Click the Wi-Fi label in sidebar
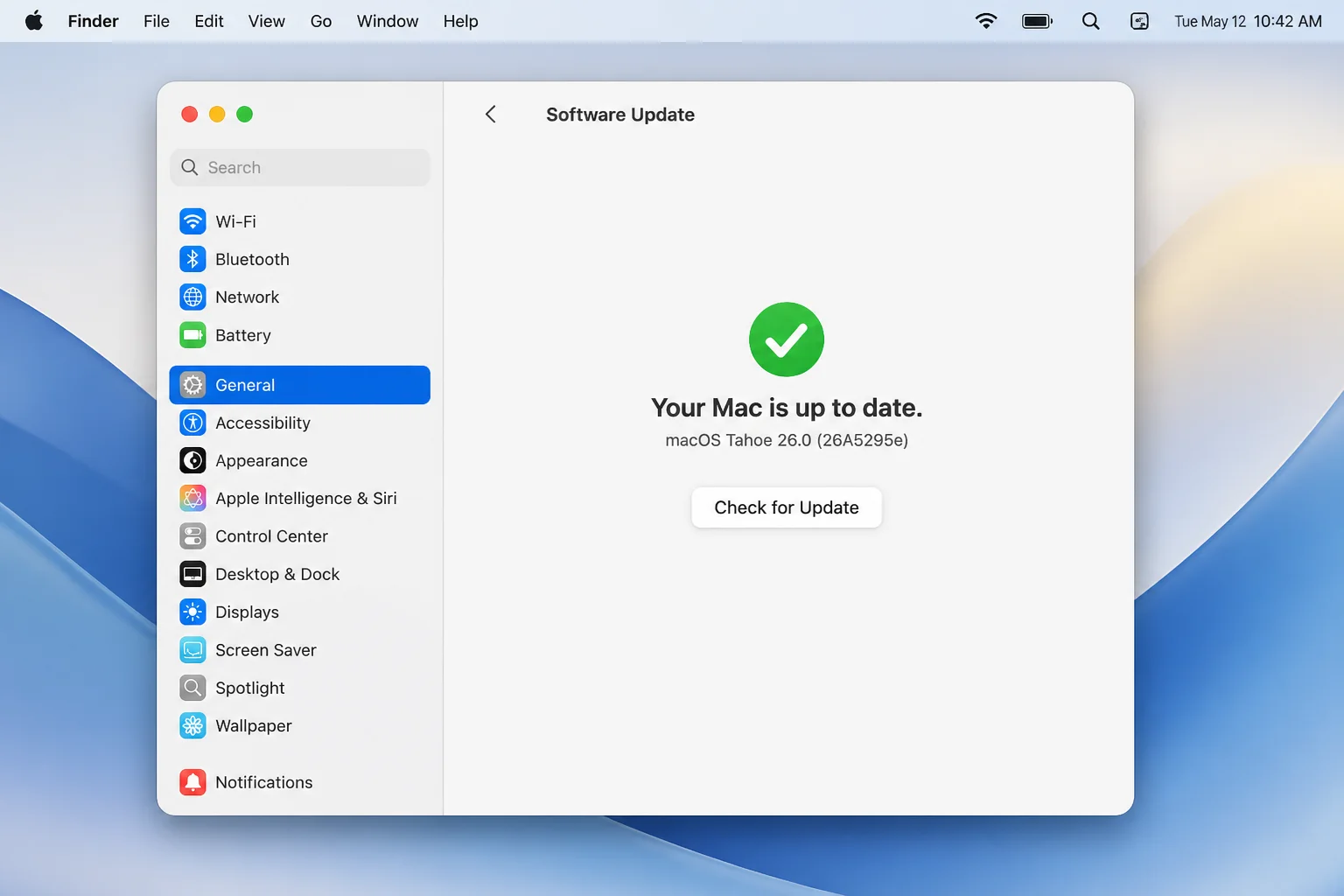 coord(235,221)
